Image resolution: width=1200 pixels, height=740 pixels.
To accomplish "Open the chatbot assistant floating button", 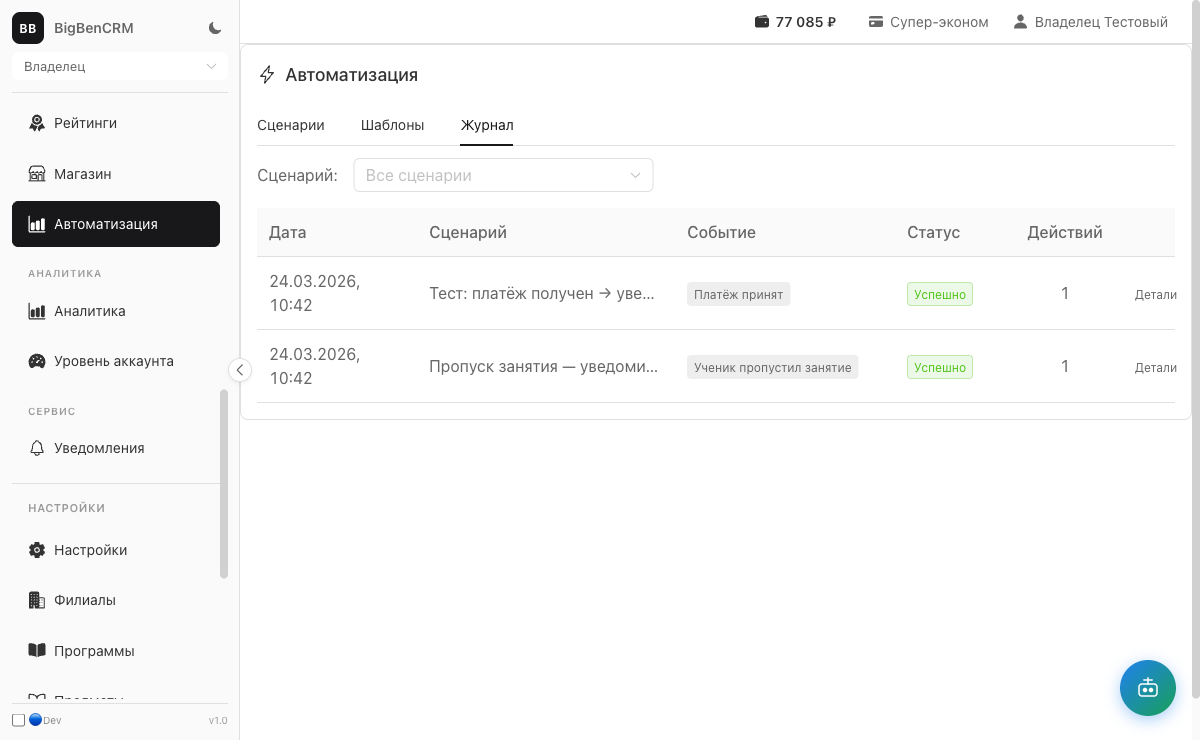I will tap(1147, 687).
